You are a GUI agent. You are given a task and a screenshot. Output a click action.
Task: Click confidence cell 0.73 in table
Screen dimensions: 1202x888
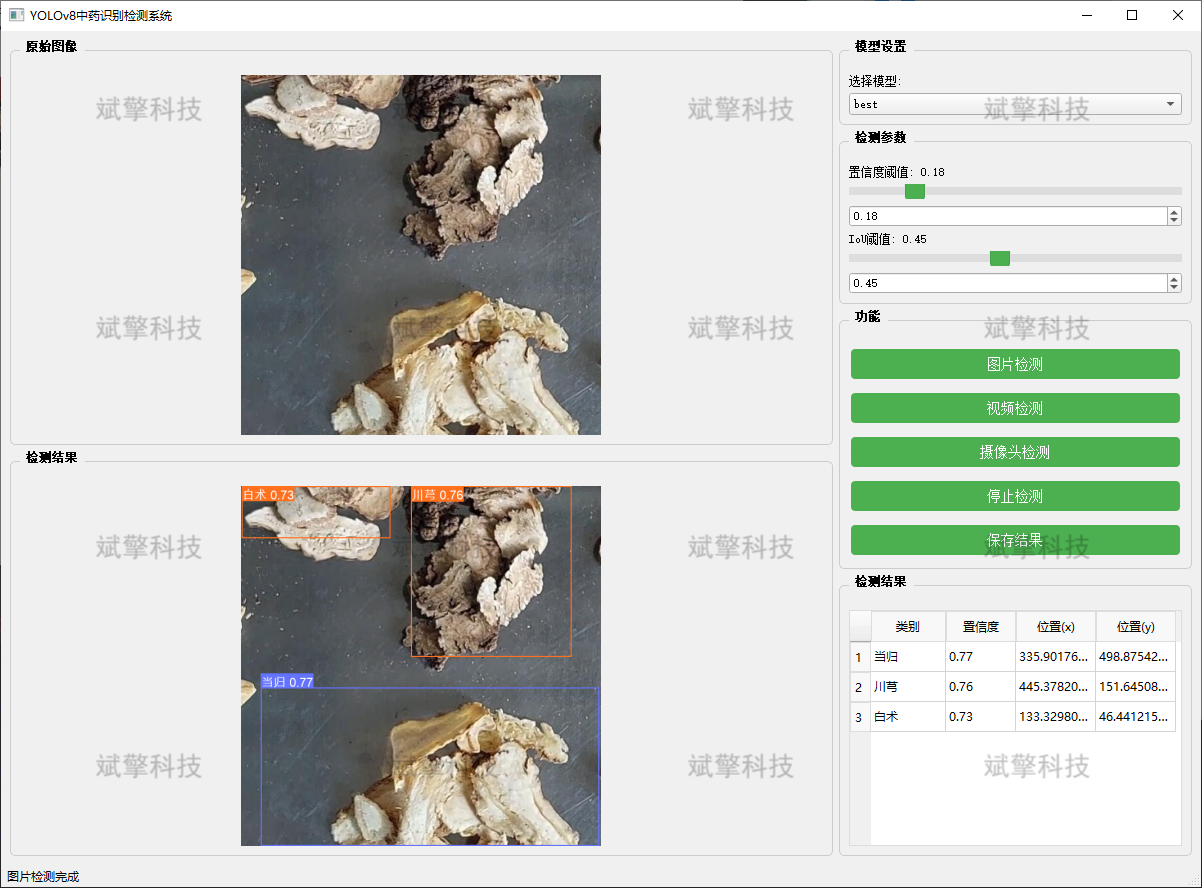[x=981, y=717]
